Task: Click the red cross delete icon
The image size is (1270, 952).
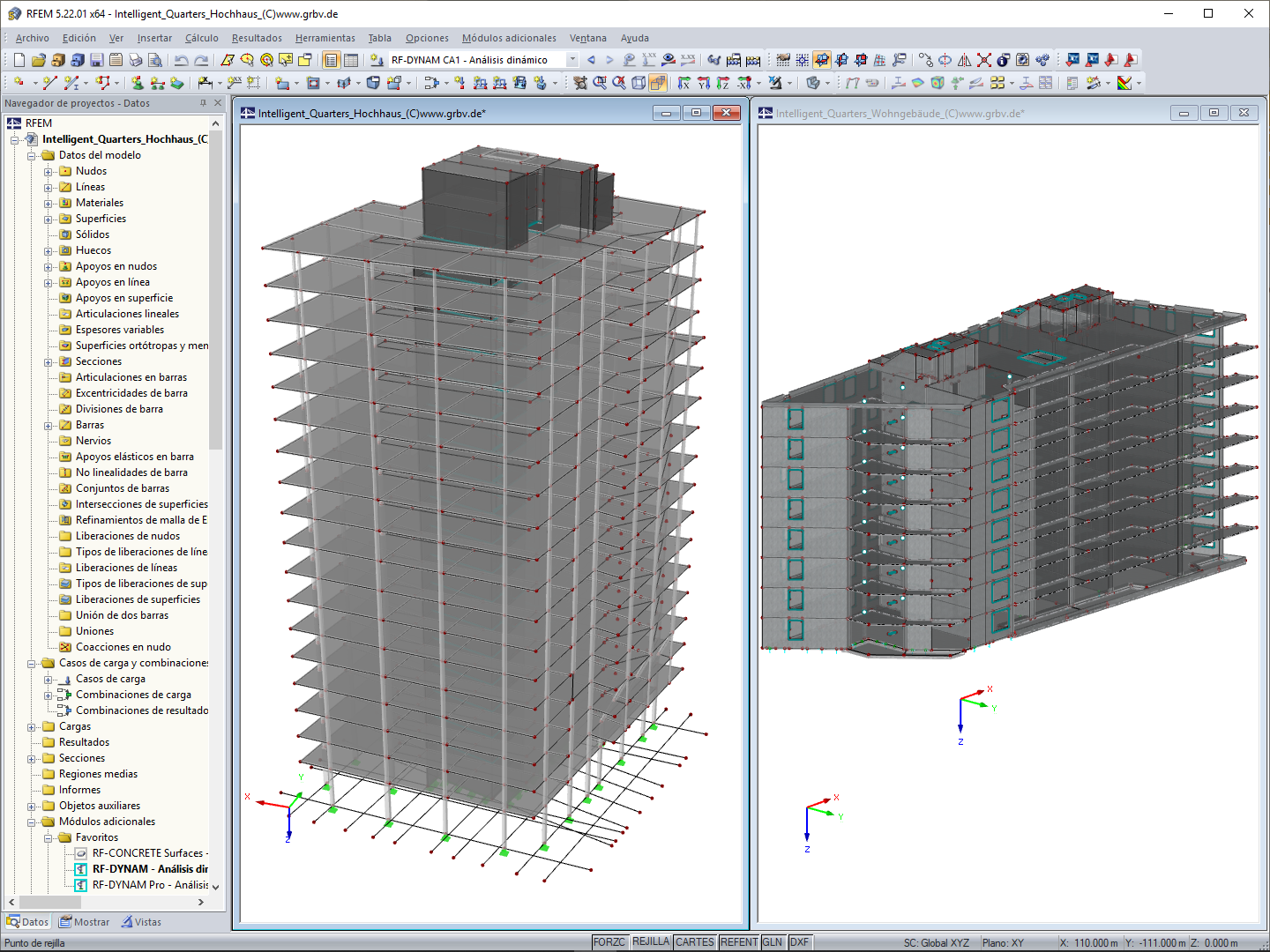Action: pos(984,60)
